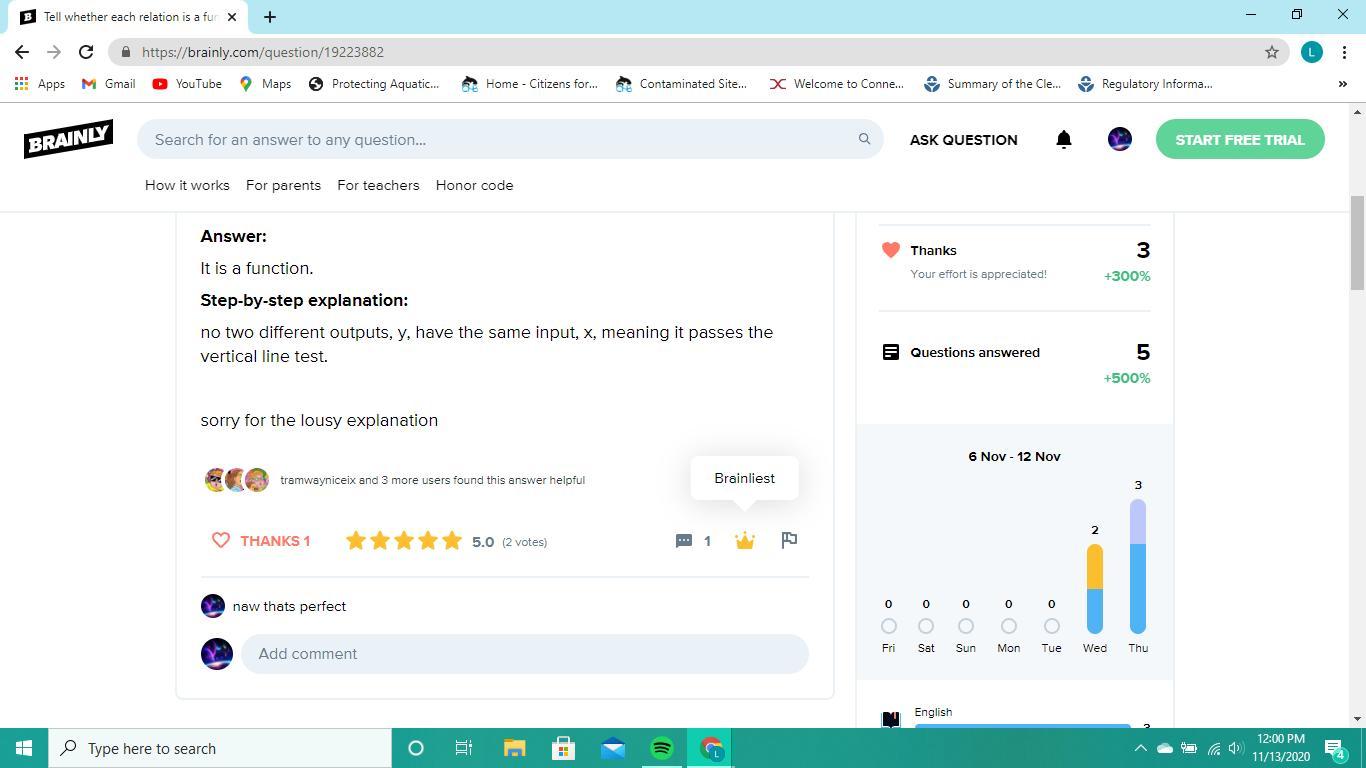Click the forward navigation arrow

pyautogui.click(x=54, y=52)
